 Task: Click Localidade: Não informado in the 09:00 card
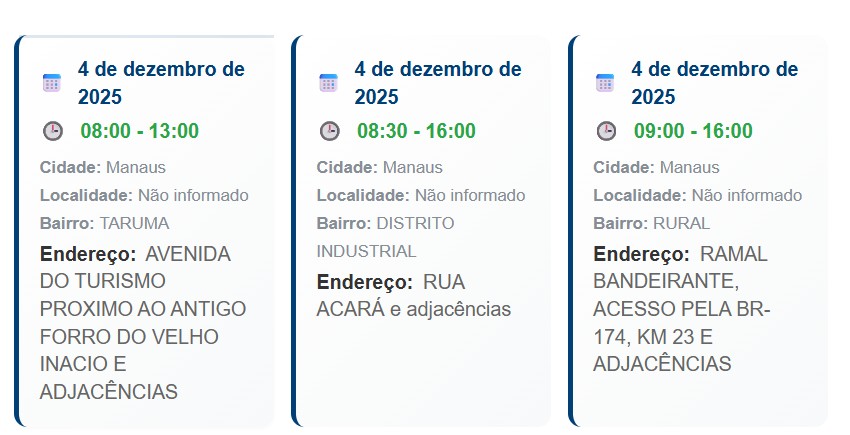click(697, 195)
